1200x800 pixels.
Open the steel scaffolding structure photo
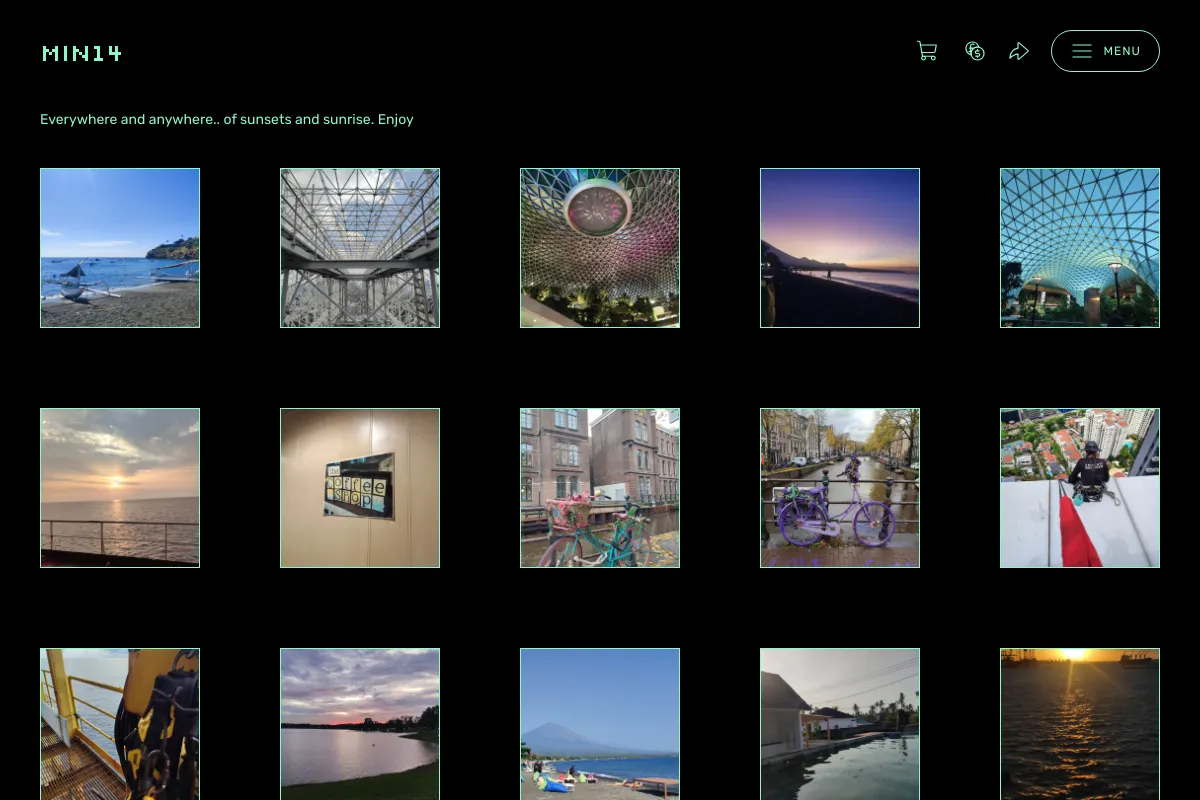(360, 248)
